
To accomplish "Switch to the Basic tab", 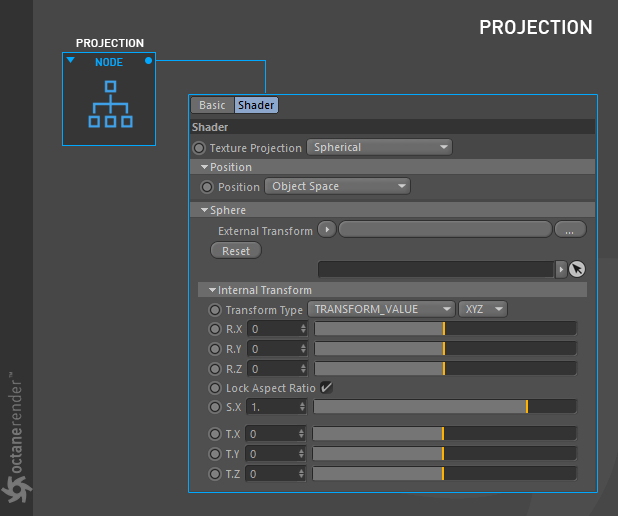I will coord(212,105).
